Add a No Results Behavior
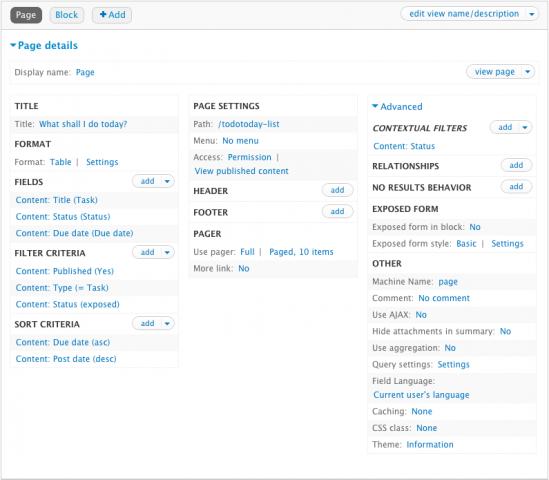Screen dimensions: 549x480 516,186
